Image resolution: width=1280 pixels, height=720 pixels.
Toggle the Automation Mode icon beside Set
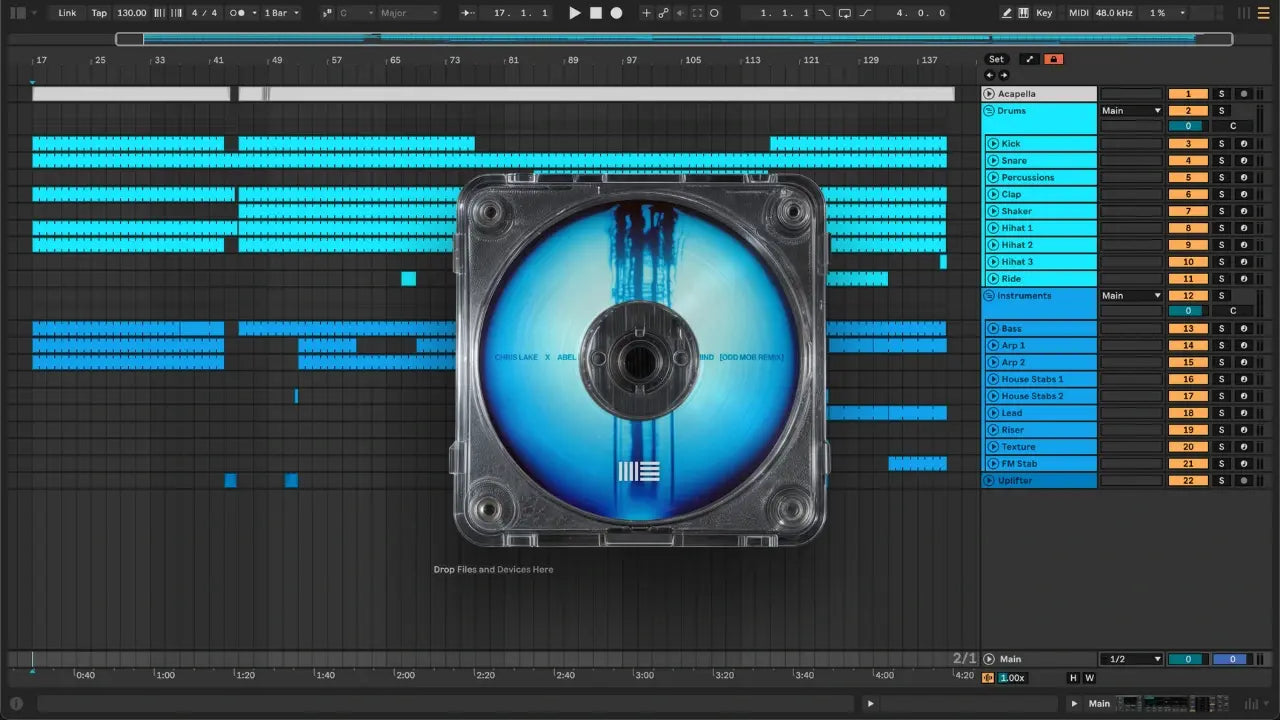click(x=1029, y=59)
